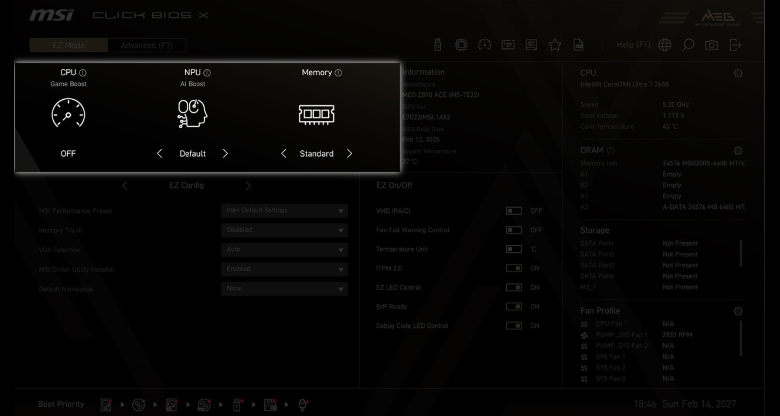
Task: Open Favorites with the star icon
Action: (x=555, y=45)
